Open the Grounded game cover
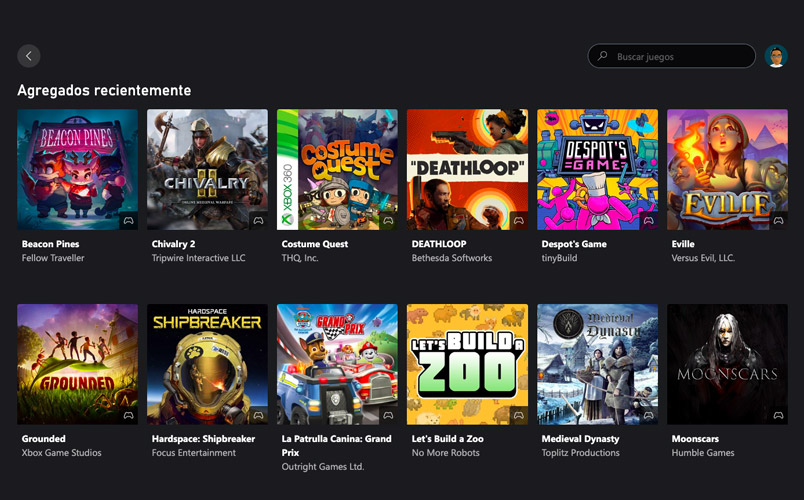 click(x=77, y=364)
